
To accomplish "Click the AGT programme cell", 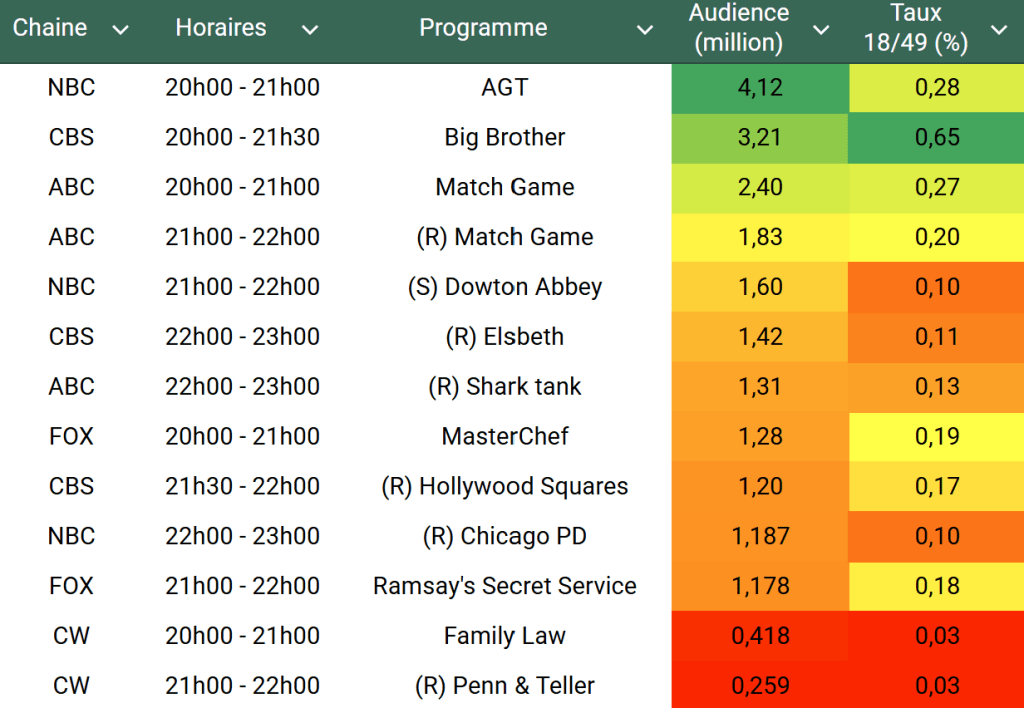I will 505,88.
